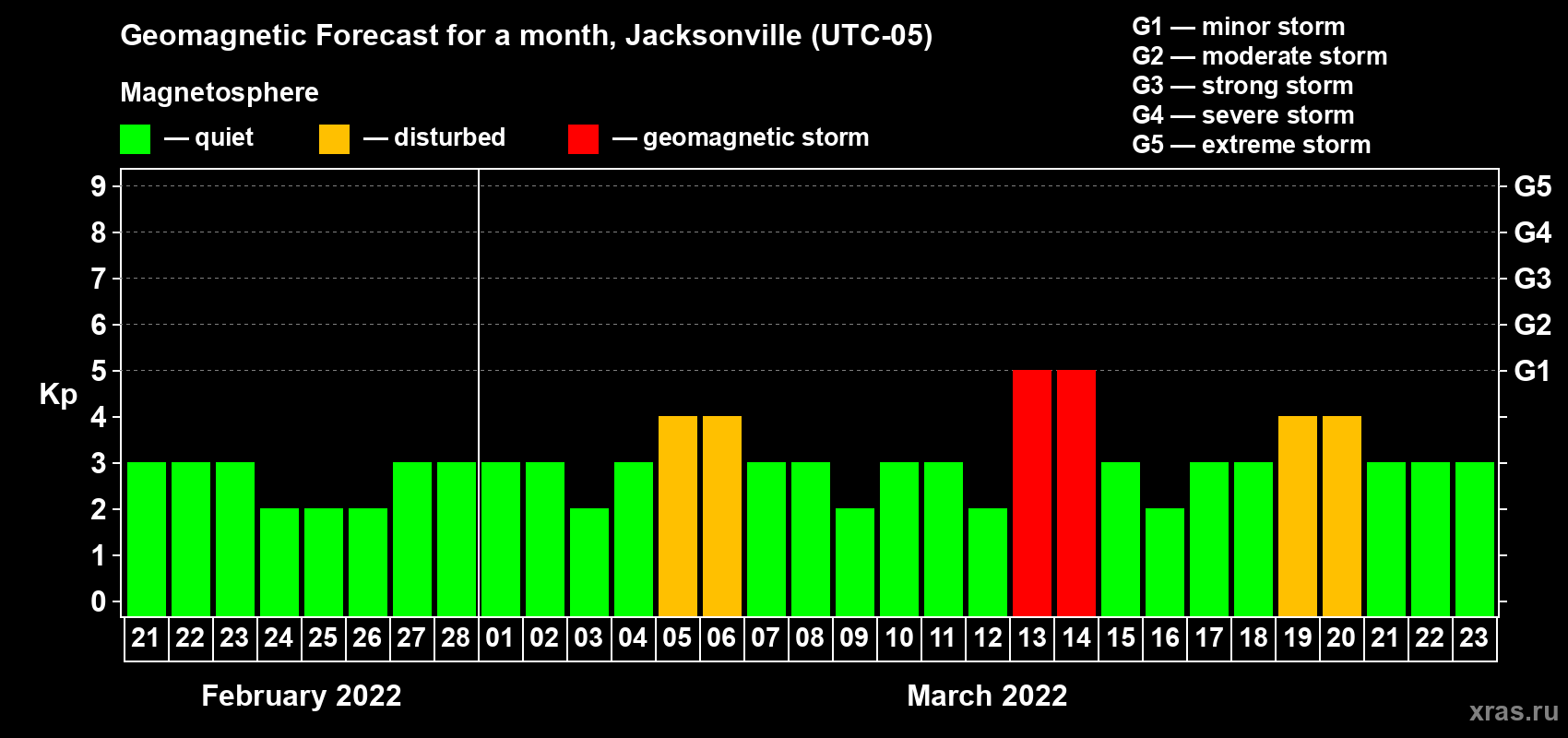Click the G4 label on the right axis
This screenshot has height=738, width=1568.
tap(1532, 232)
